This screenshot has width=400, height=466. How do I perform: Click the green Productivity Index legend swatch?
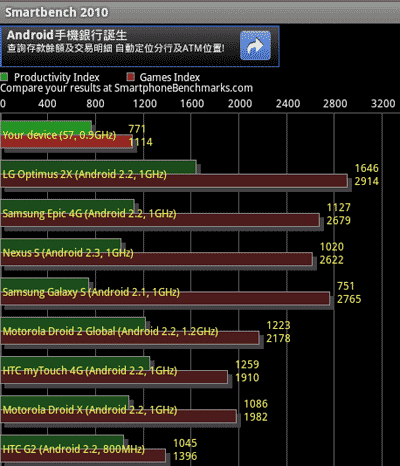4,77
